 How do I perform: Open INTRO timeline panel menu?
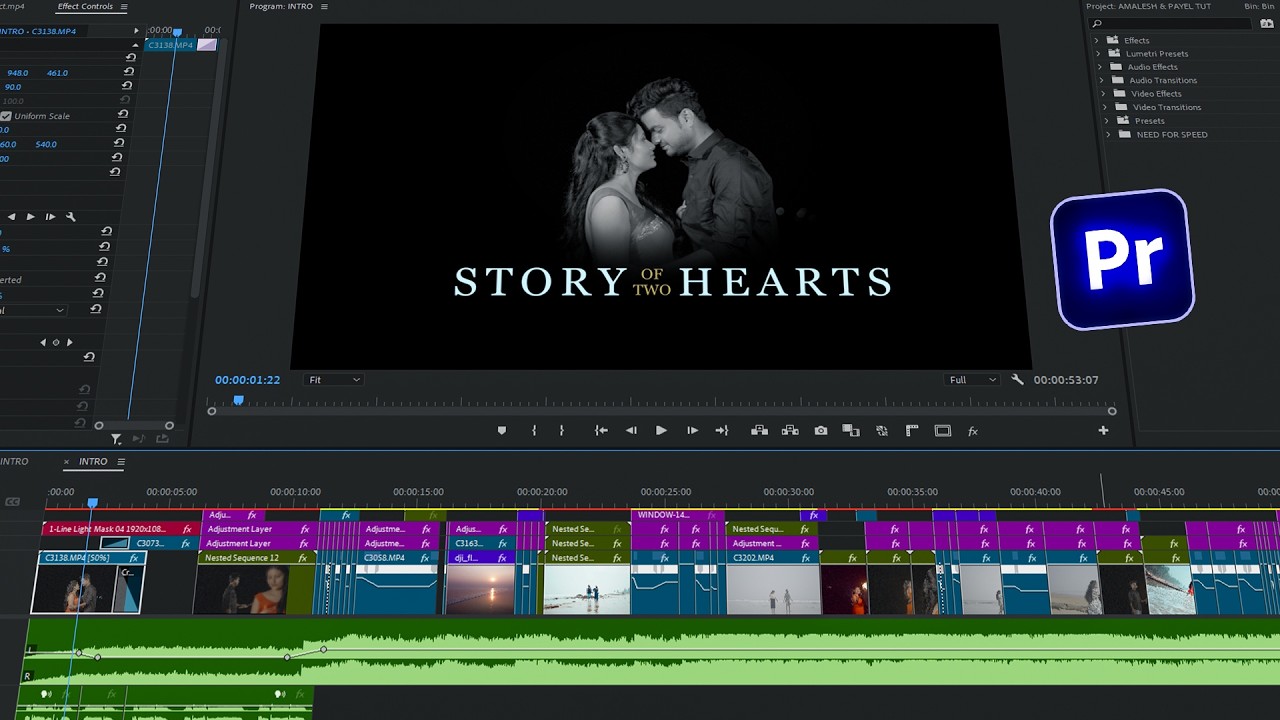click(121, 462)
